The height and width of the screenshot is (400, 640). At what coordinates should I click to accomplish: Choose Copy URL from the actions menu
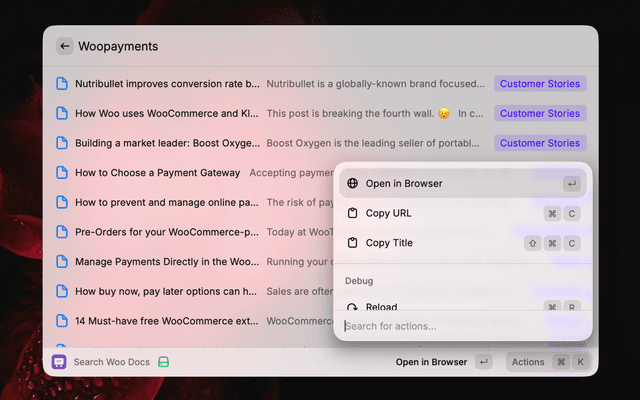point(389,213)
